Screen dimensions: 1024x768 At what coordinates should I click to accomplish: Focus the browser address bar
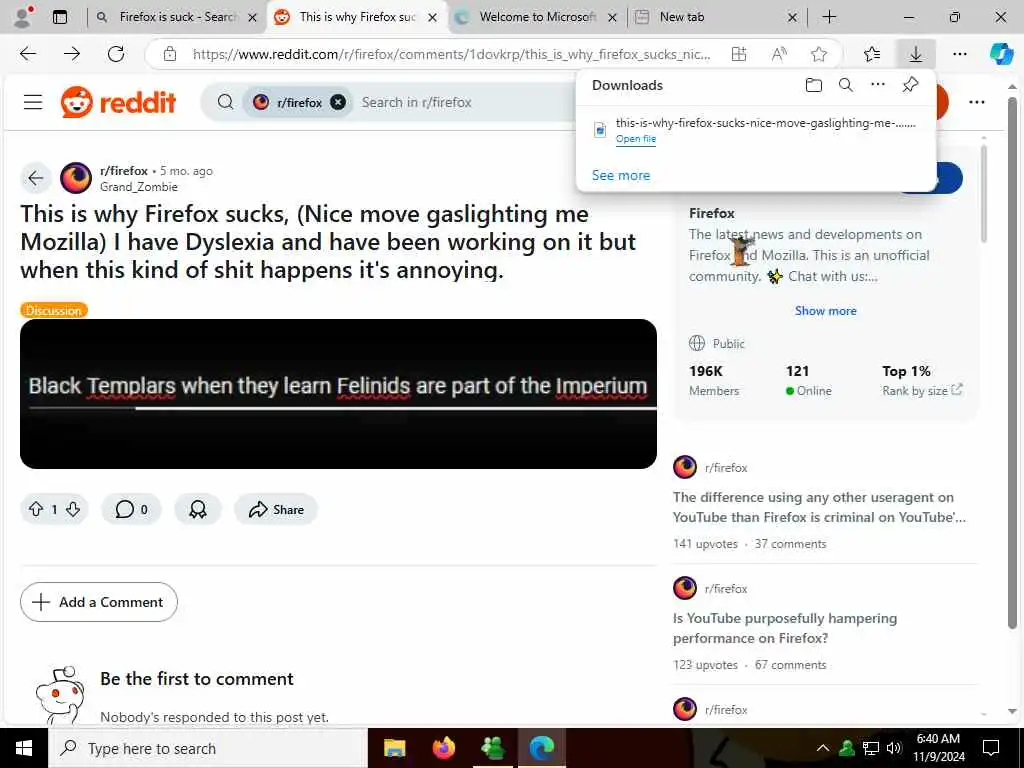click(451, 54)
